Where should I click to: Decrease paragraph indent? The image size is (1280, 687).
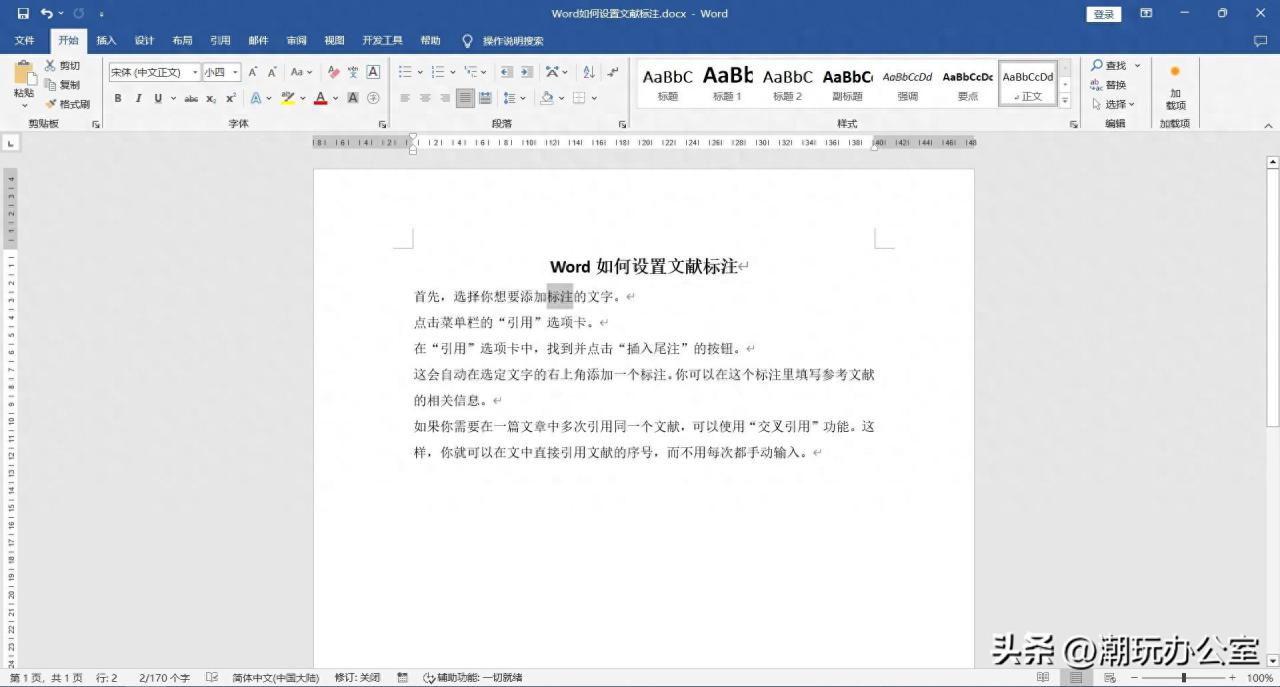506,72
